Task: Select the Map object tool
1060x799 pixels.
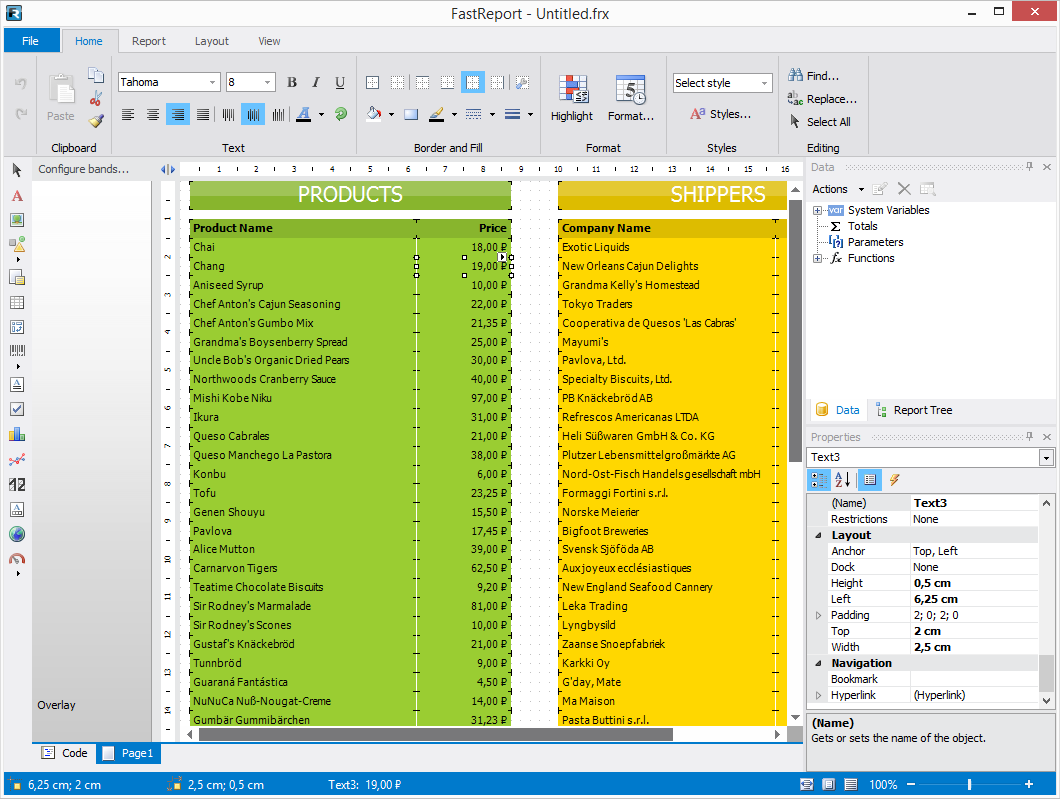Action: [x=16, y=534]
